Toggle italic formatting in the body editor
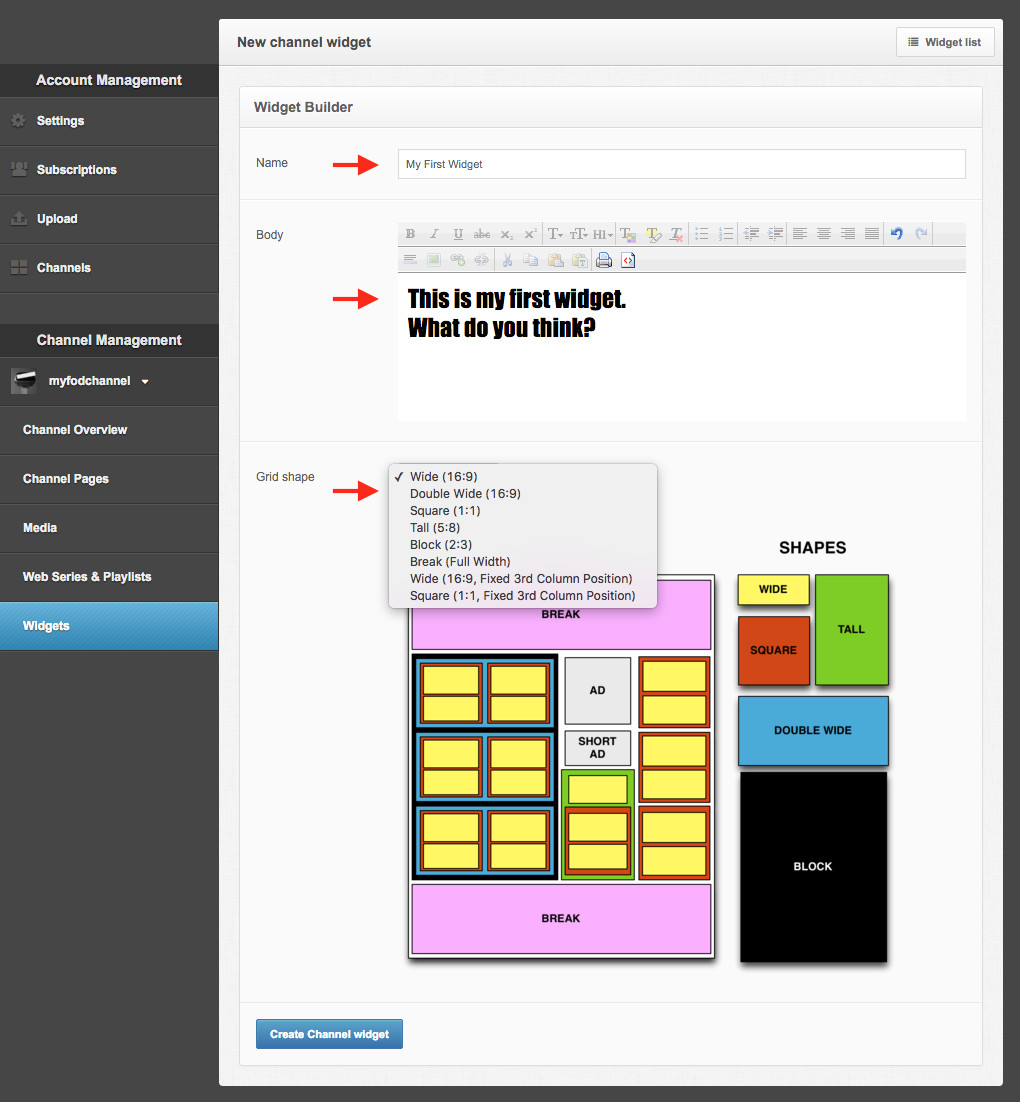This screenshot has width=1020, height=1102. pos(434,234)
